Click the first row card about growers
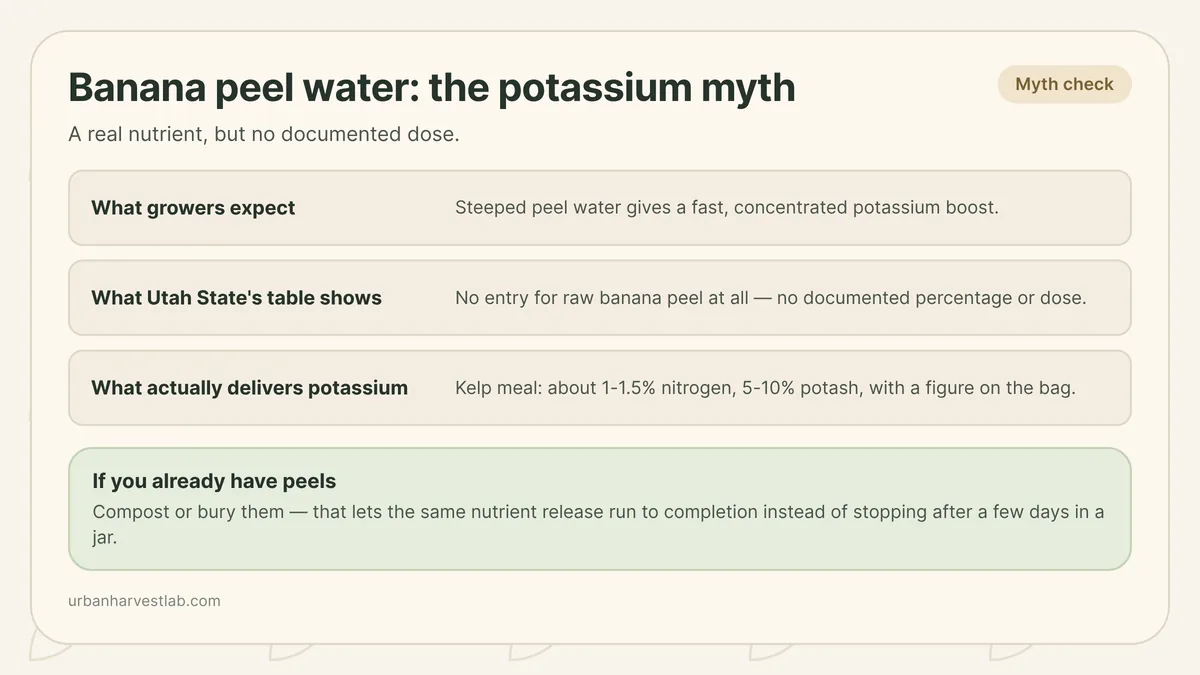The height and width of the screenshot is (675, 1200). 600,208
